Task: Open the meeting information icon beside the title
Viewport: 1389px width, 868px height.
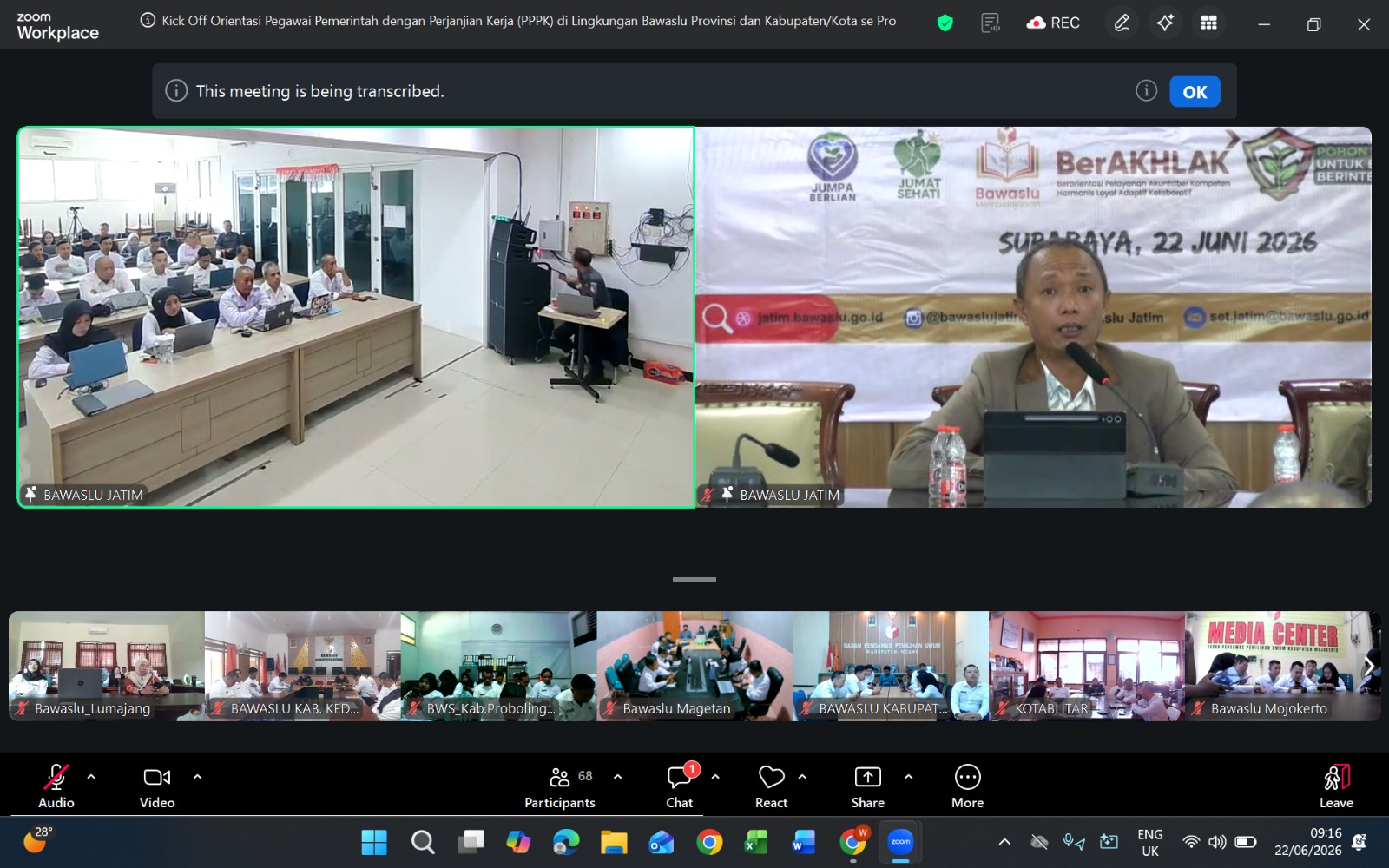Action: coord(148,21)
